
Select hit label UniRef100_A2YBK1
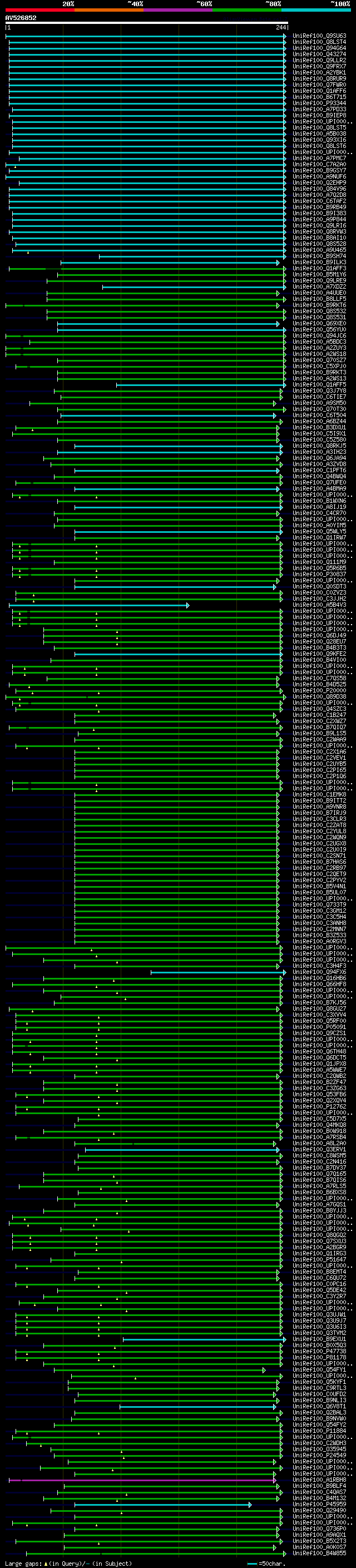coord(319,72)
